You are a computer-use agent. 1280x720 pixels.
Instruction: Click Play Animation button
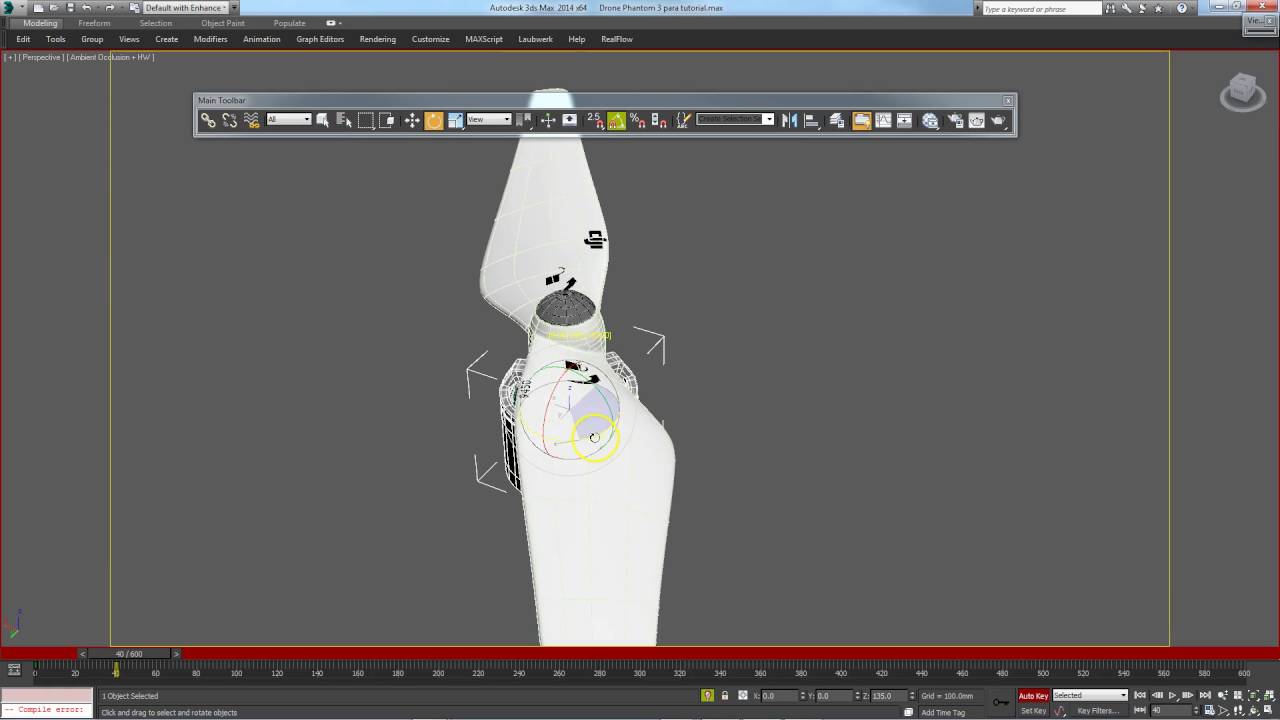pyautogui.click(x=1172, y=695)
